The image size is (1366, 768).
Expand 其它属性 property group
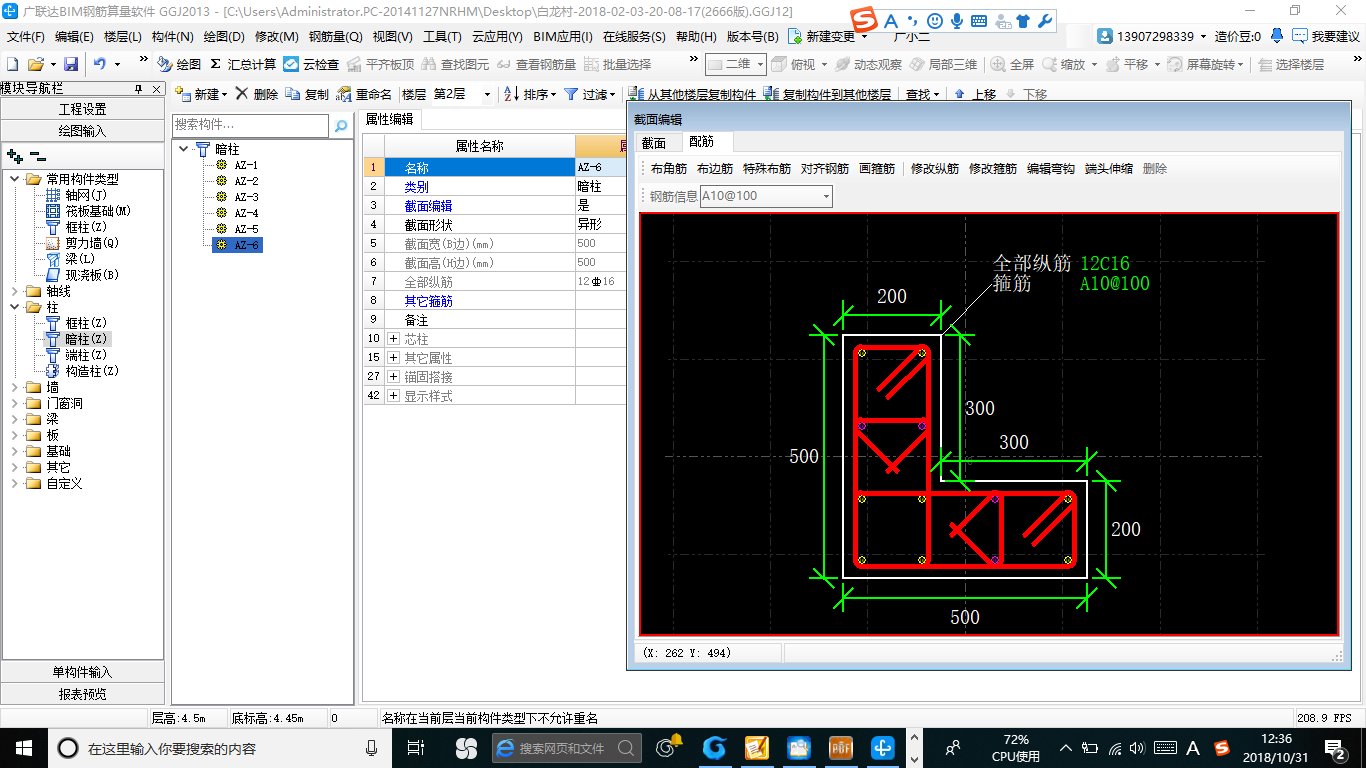coord(393,358)
